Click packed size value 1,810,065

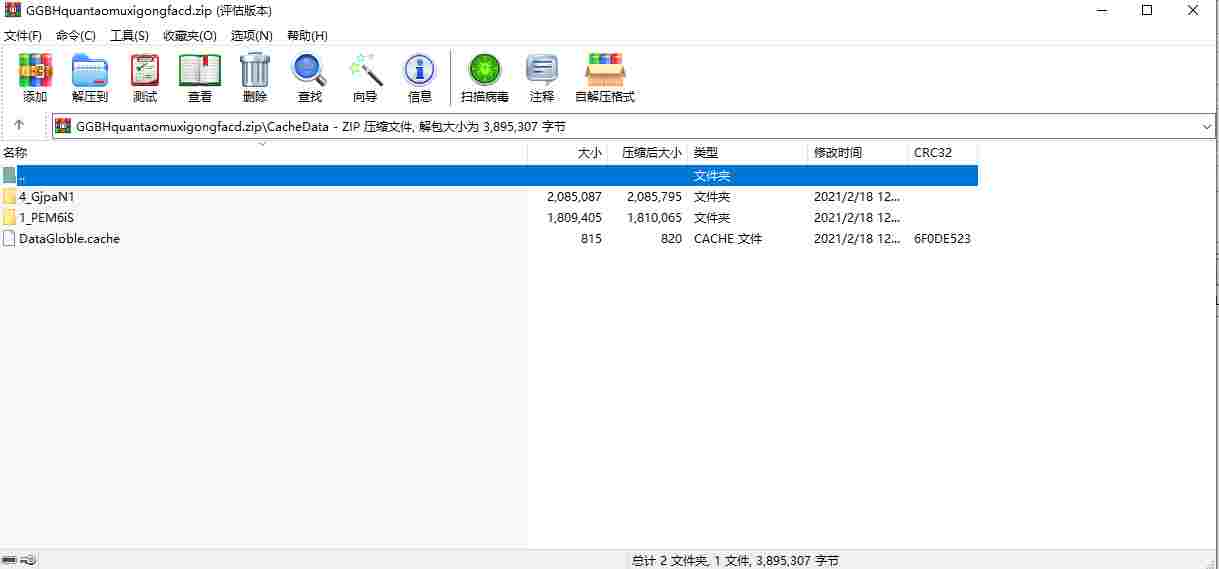654,218
